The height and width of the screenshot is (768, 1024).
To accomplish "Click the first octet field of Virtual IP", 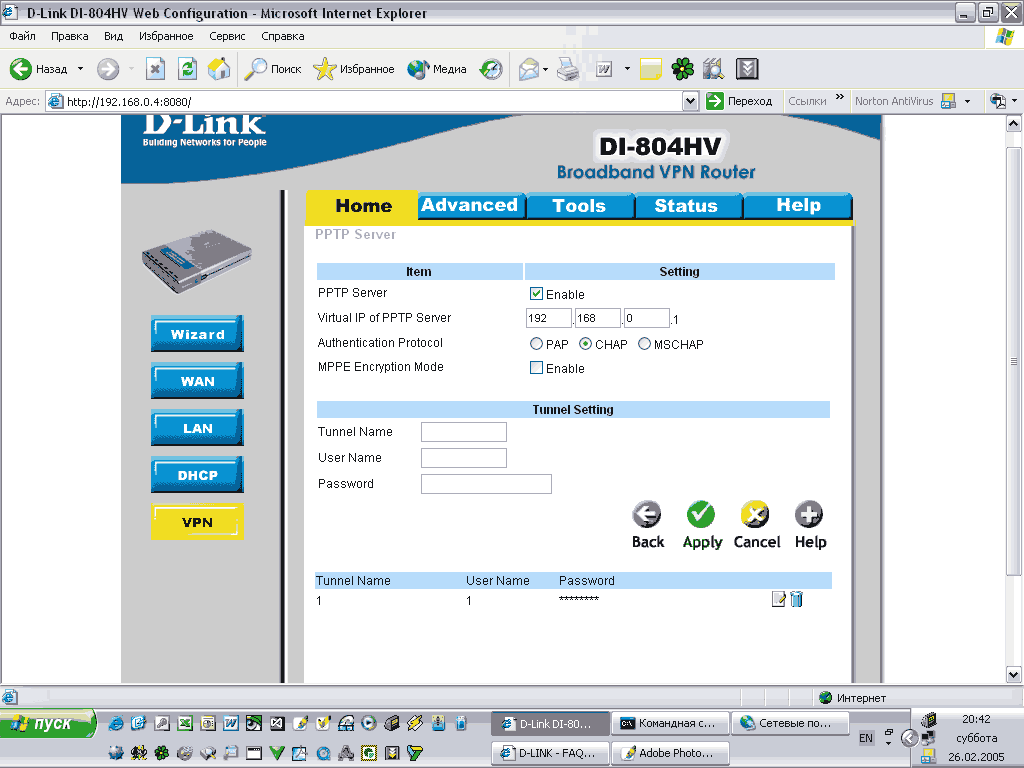I will (549, 318).
